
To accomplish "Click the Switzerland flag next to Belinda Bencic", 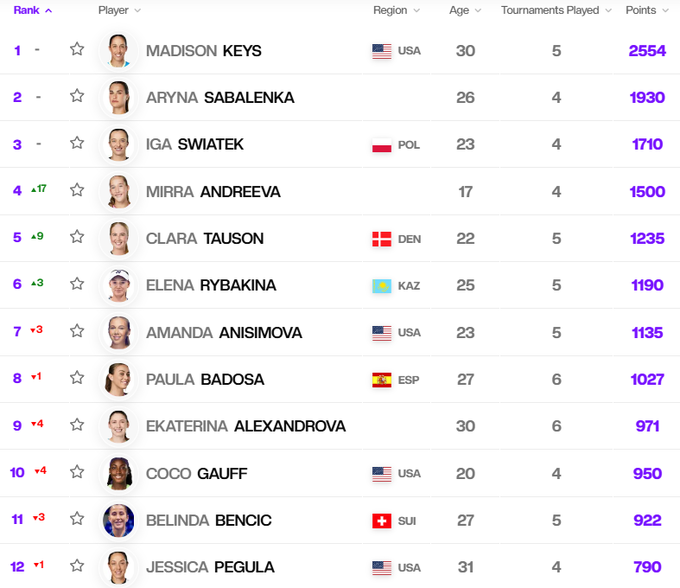I will pyautogui.click(x=381, y=521).
